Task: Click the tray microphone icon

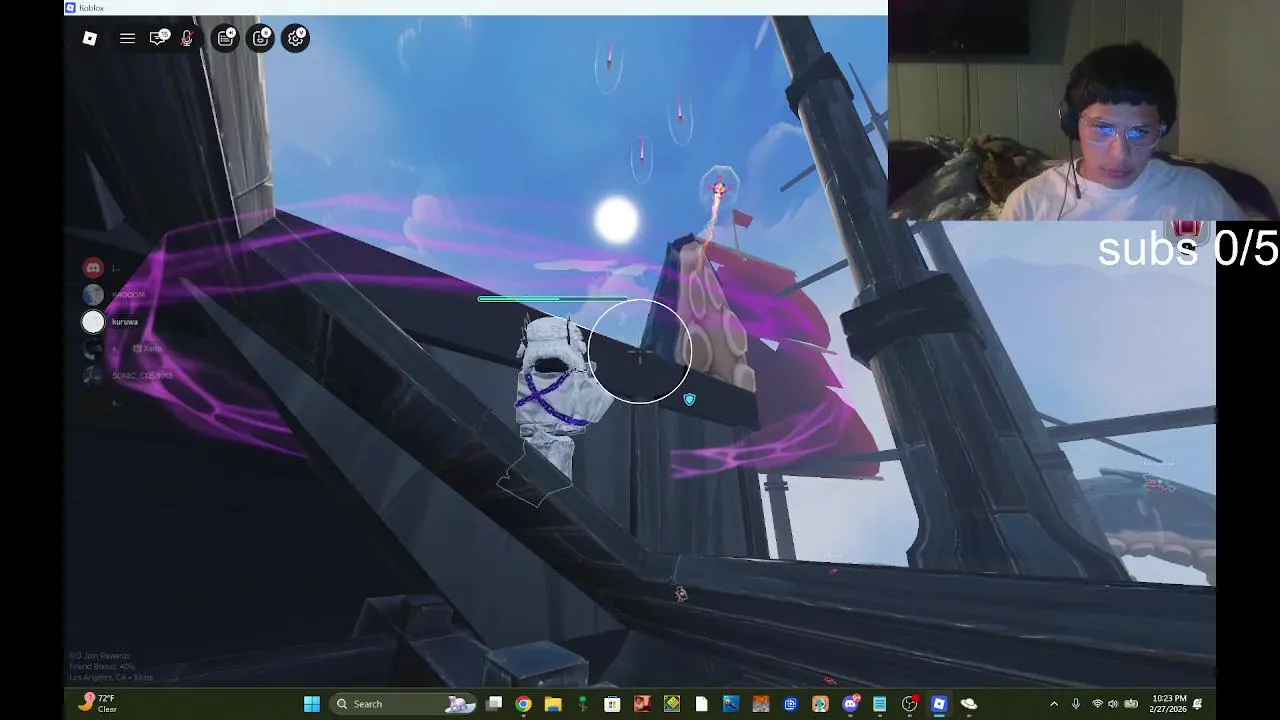Action: (x=1076, y=704)
